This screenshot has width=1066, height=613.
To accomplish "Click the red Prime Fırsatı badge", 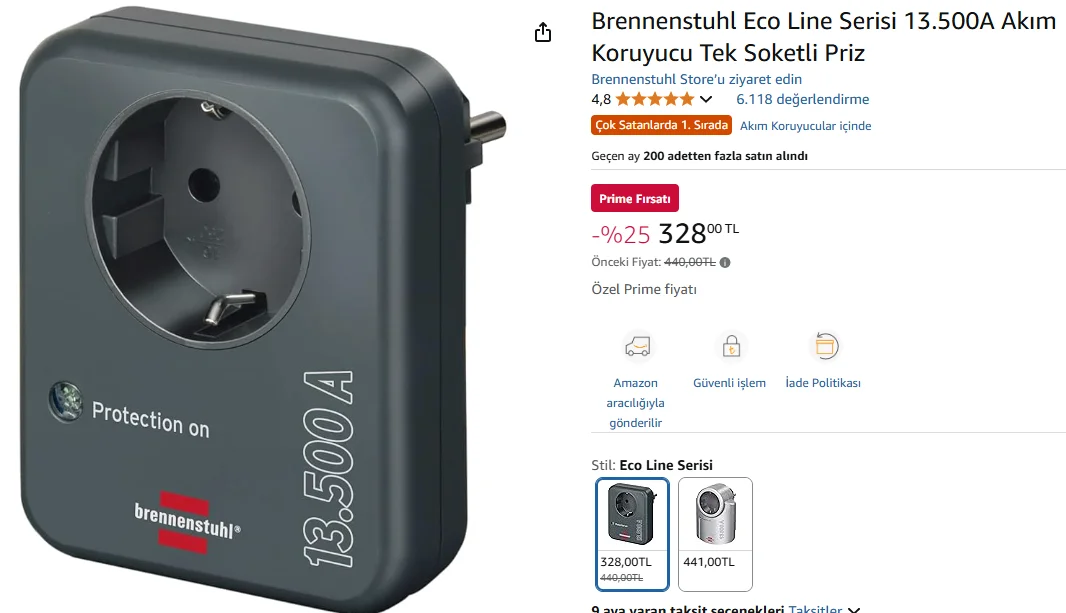I will pos(635,198).
